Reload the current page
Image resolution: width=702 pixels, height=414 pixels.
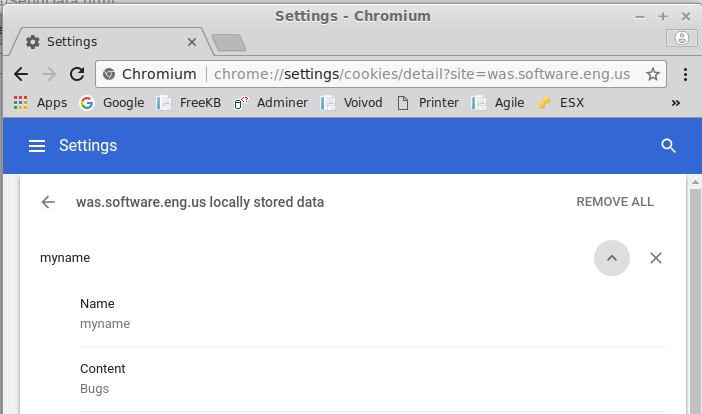(77, 74)
